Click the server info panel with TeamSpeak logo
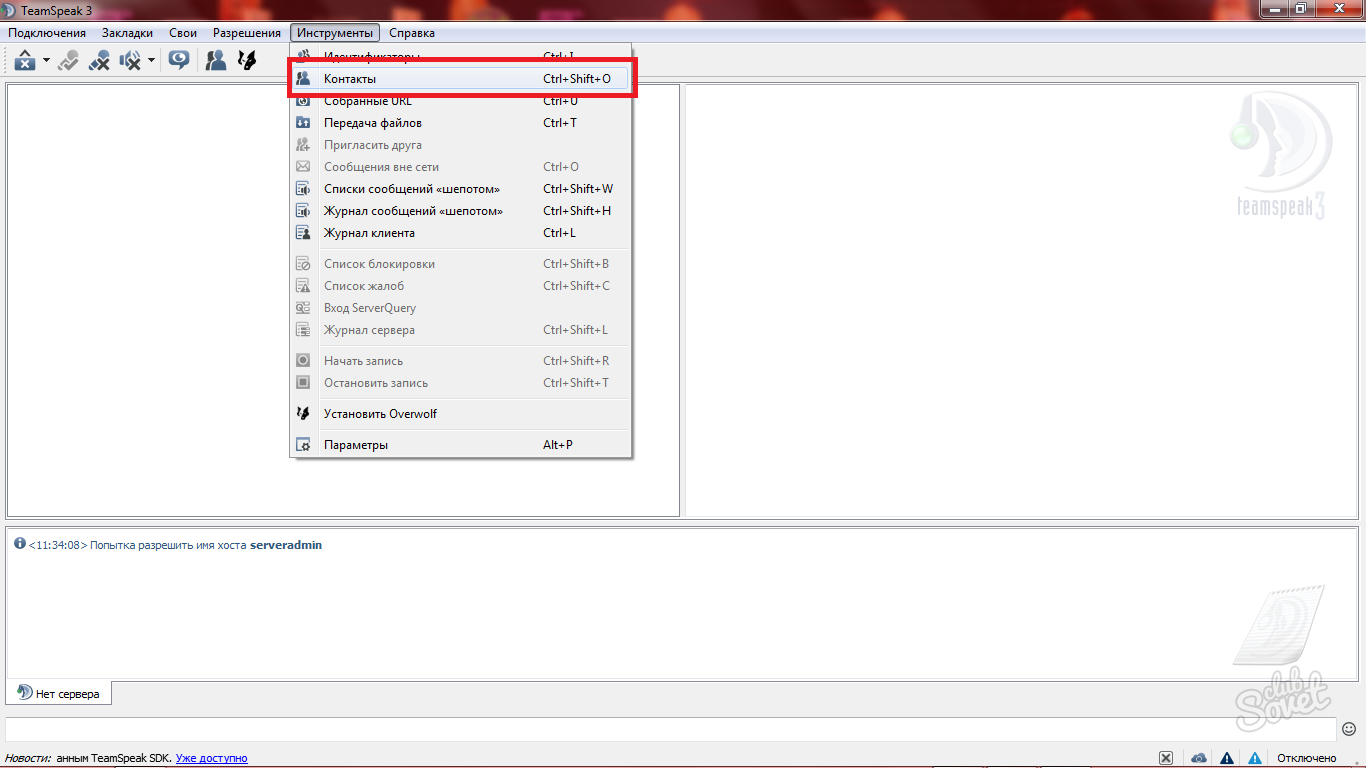Screen dimensions: 1366x768 pyautogui.click(x=1022, y=300)
